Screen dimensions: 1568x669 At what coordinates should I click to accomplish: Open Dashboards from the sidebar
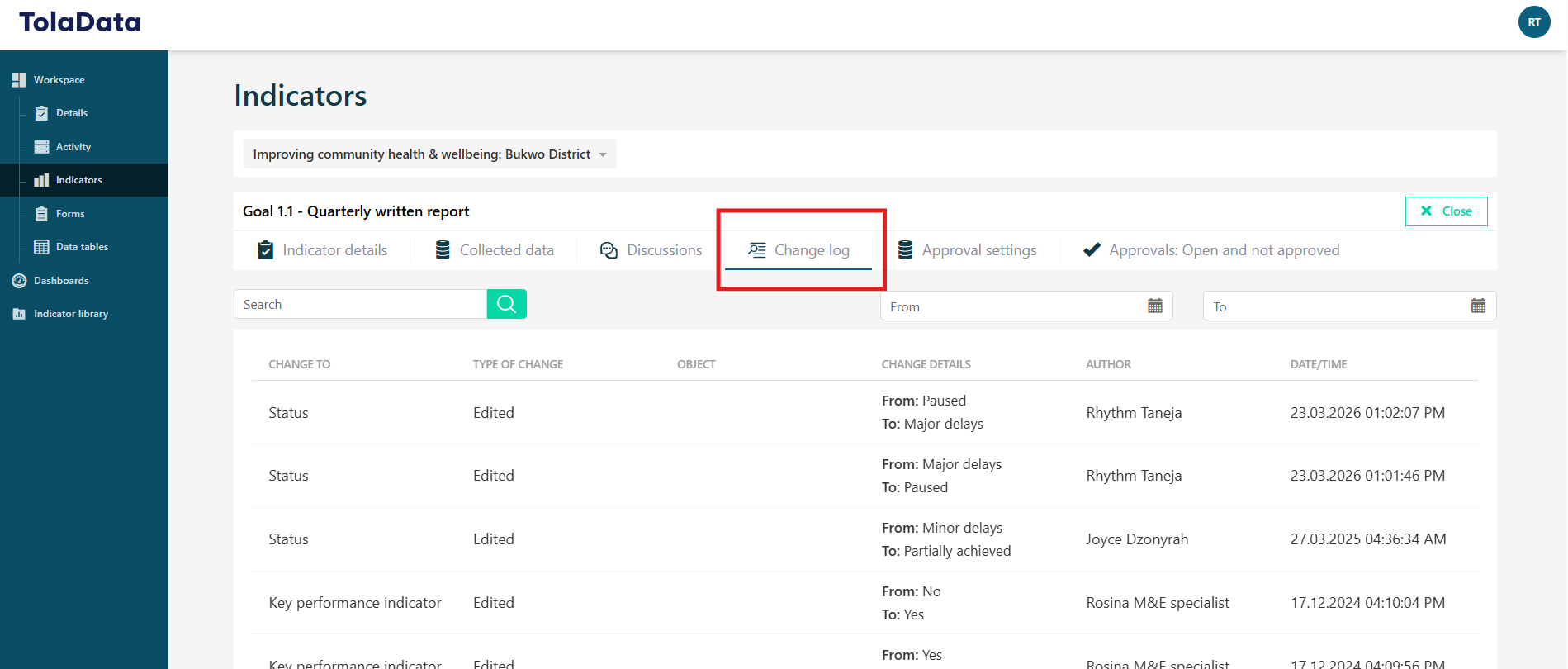click(x=60, y=281)
